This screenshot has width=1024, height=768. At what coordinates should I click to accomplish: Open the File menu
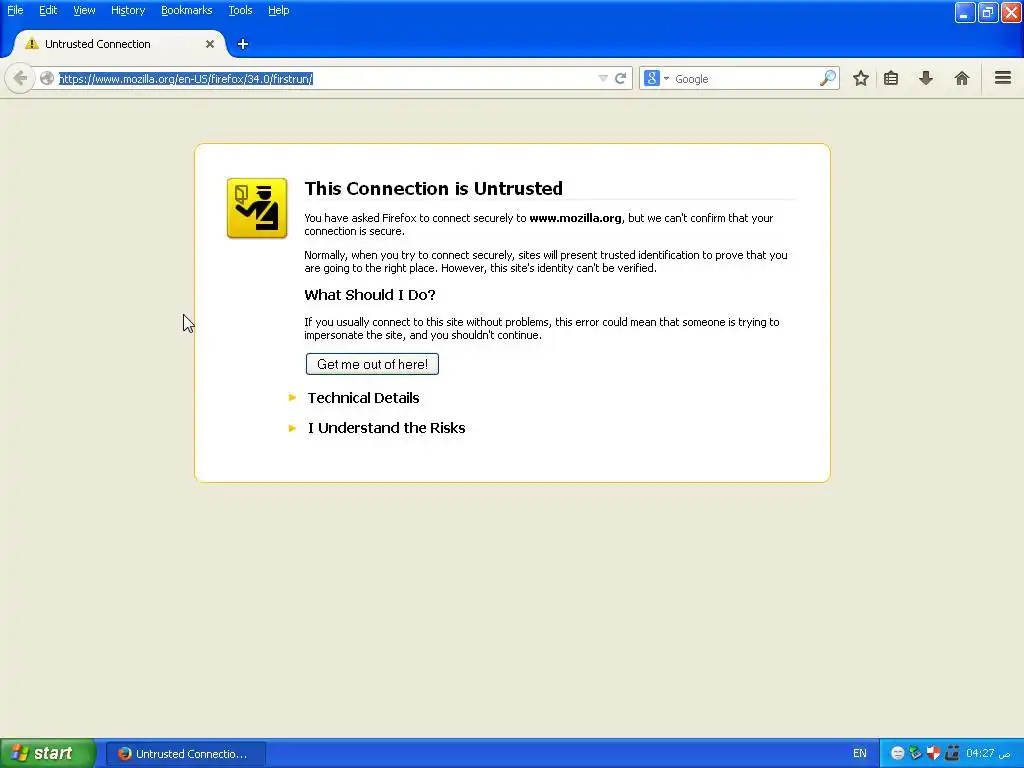(x=15, y=10)
